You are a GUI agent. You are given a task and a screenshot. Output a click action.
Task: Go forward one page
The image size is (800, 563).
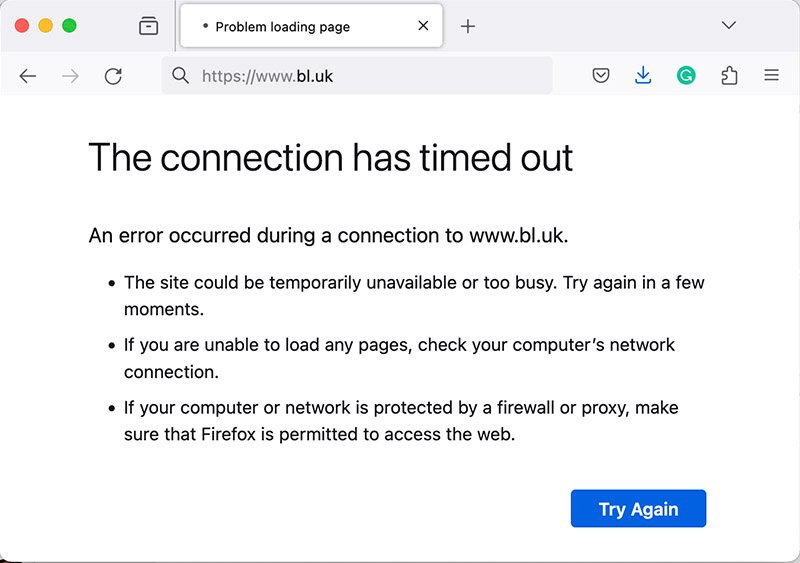coord(70,76)
